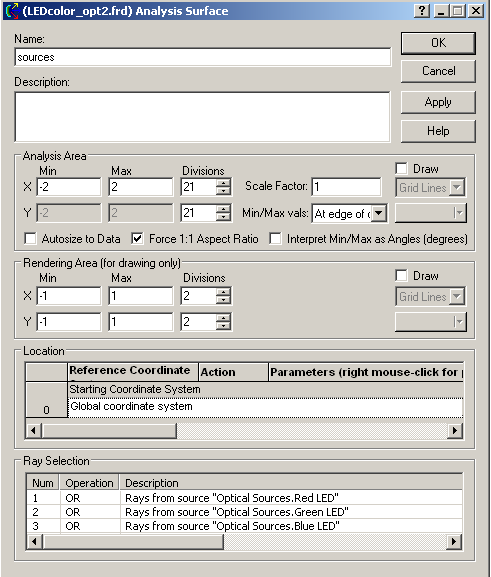Click Reference Coordinate column header

tap(133, 372)
